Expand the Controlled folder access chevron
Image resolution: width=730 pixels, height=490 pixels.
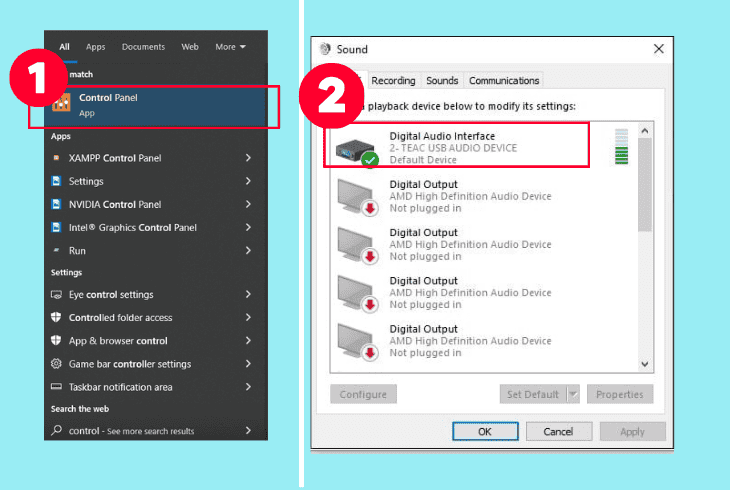pyautogui.click(x=248, y=317)
